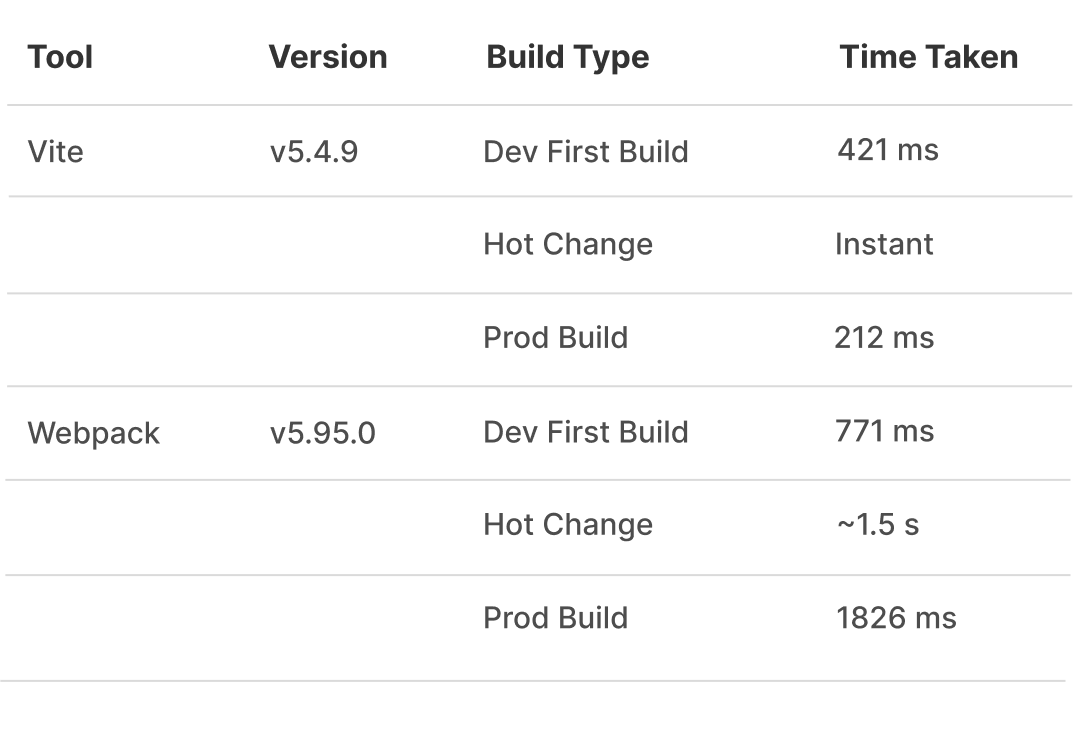The image size is (1073, 755).
Task: Select the ~1.5 s time cell
Action: [877, 525]
